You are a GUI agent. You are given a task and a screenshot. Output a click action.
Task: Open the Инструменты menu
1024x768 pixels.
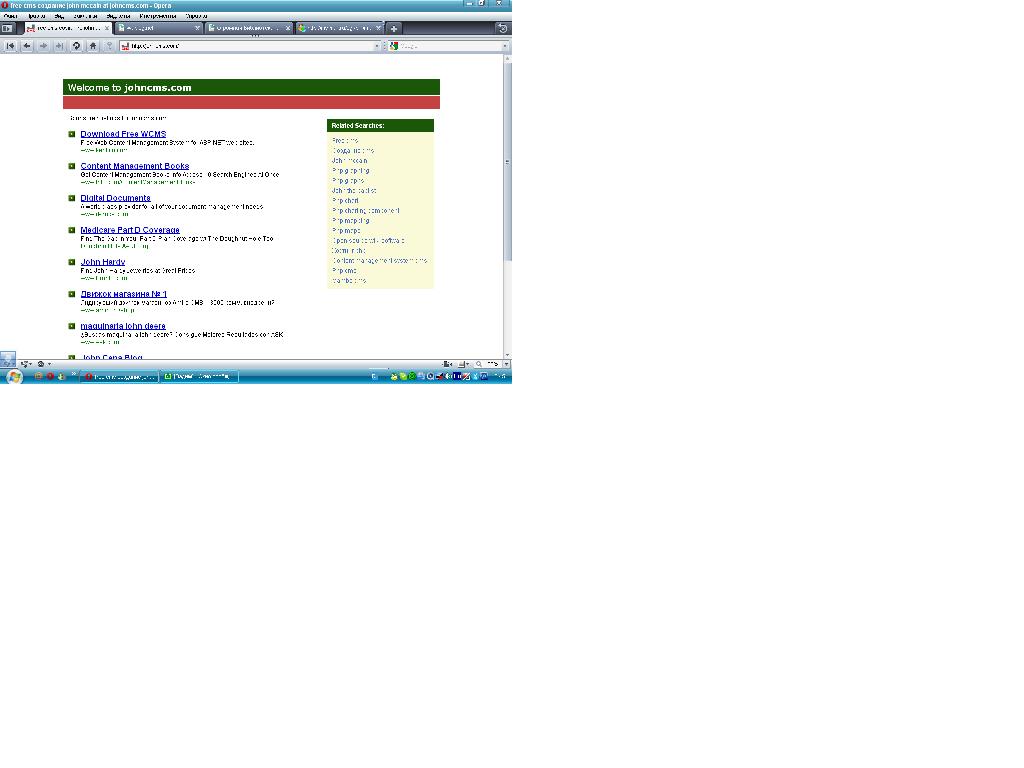[157, 16]
